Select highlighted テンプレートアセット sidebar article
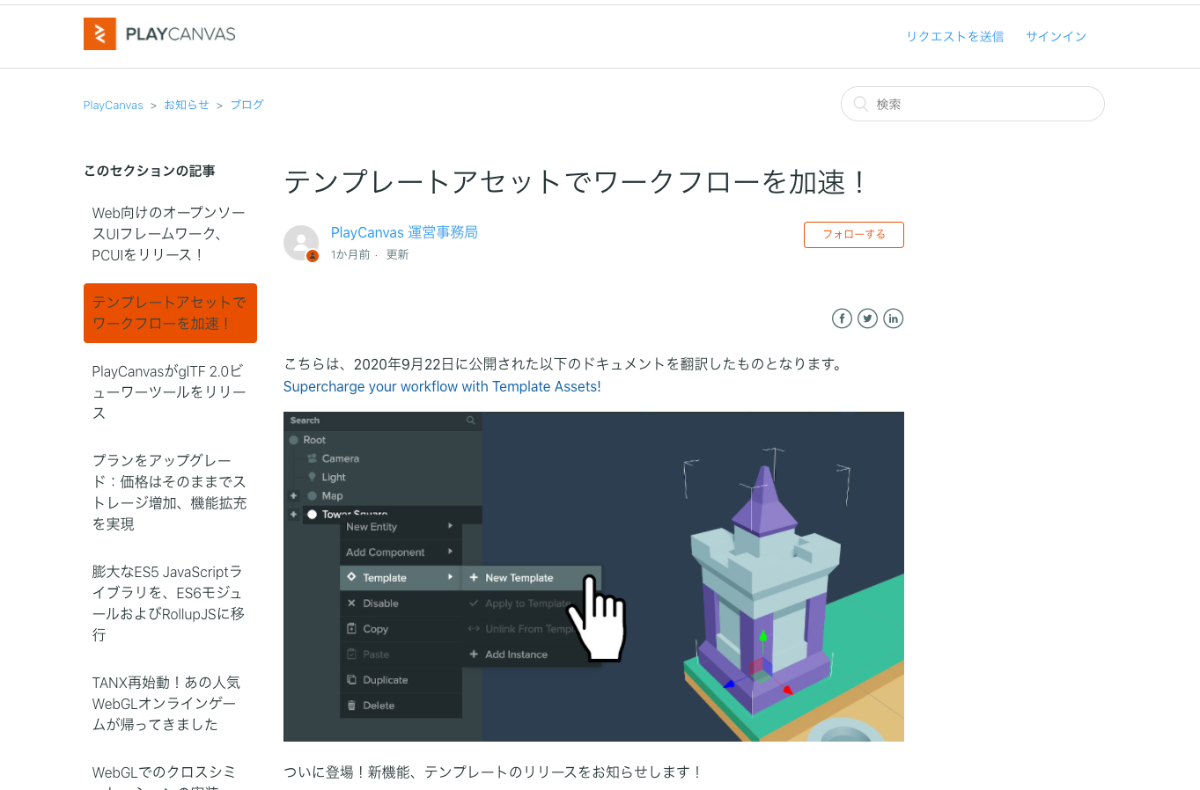Screen dimensions: 1200x790 pyautogui.click(x=170, y=313)
